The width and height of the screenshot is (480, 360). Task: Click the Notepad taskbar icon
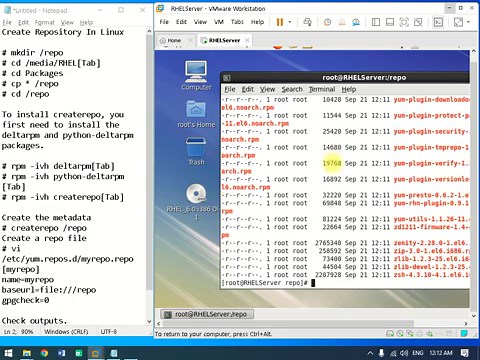(x=113, y=353)
